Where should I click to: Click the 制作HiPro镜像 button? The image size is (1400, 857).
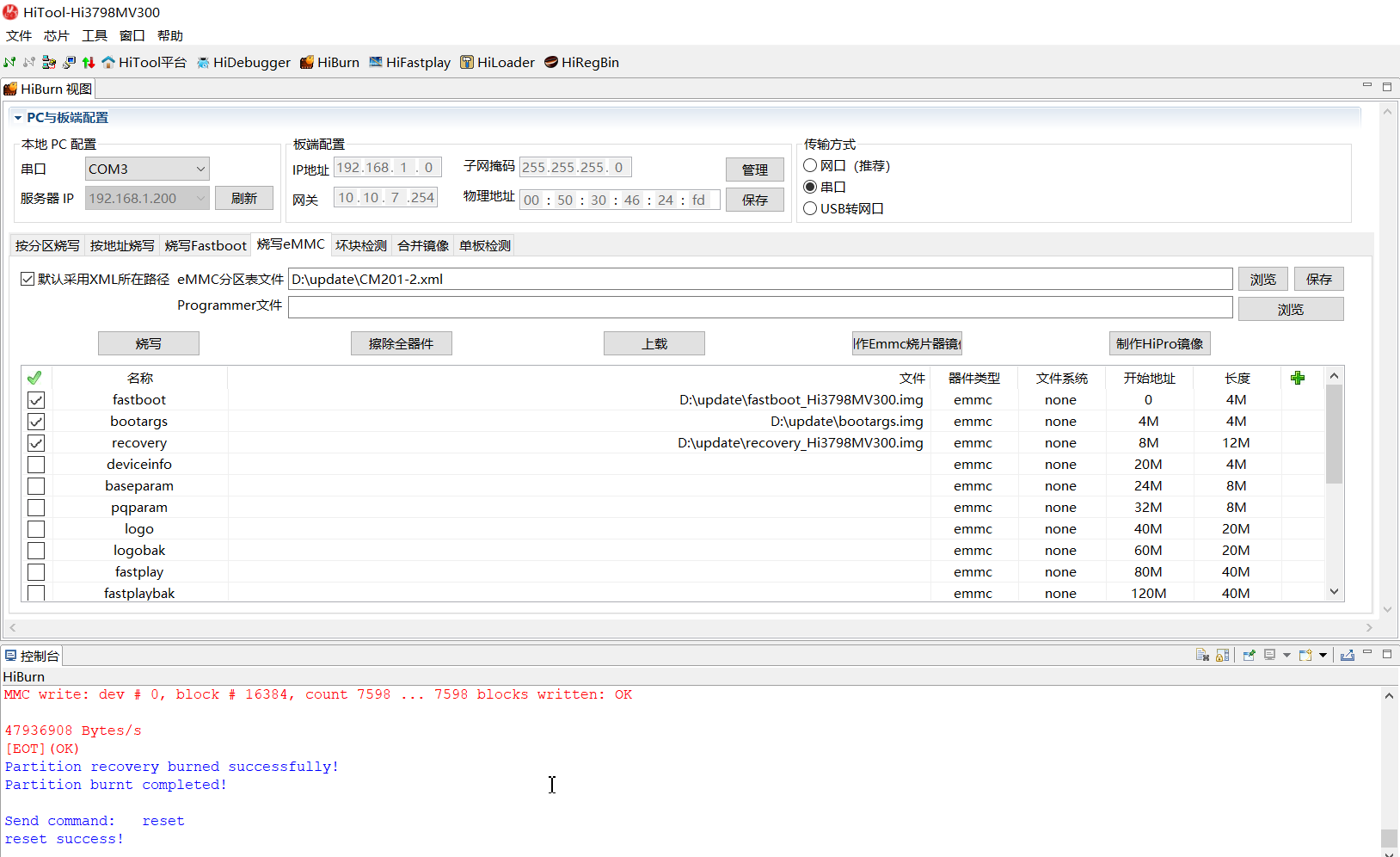pos(1160,343)
